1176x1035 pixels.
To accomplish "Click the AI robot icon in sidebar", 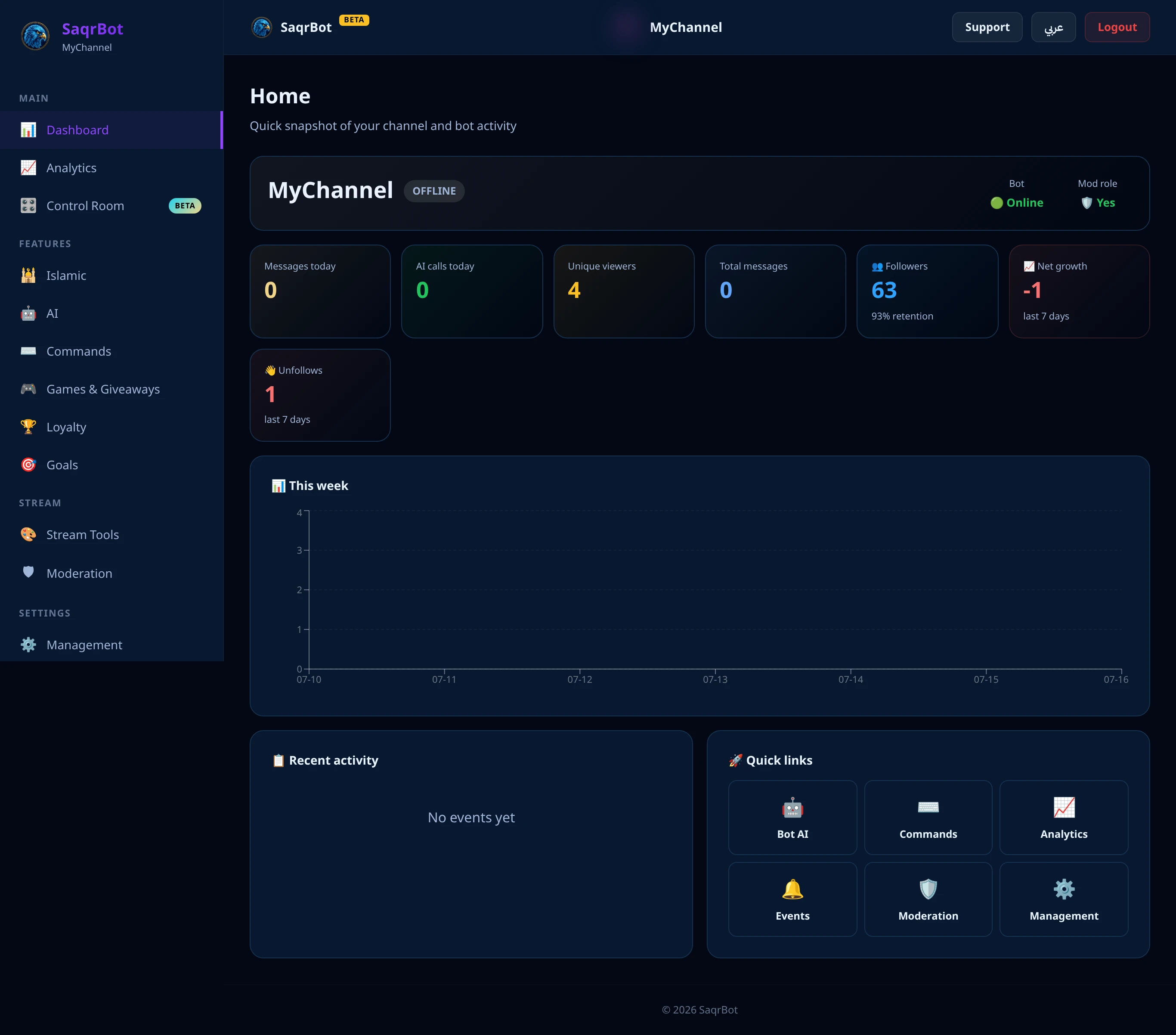I will (28, 313).
